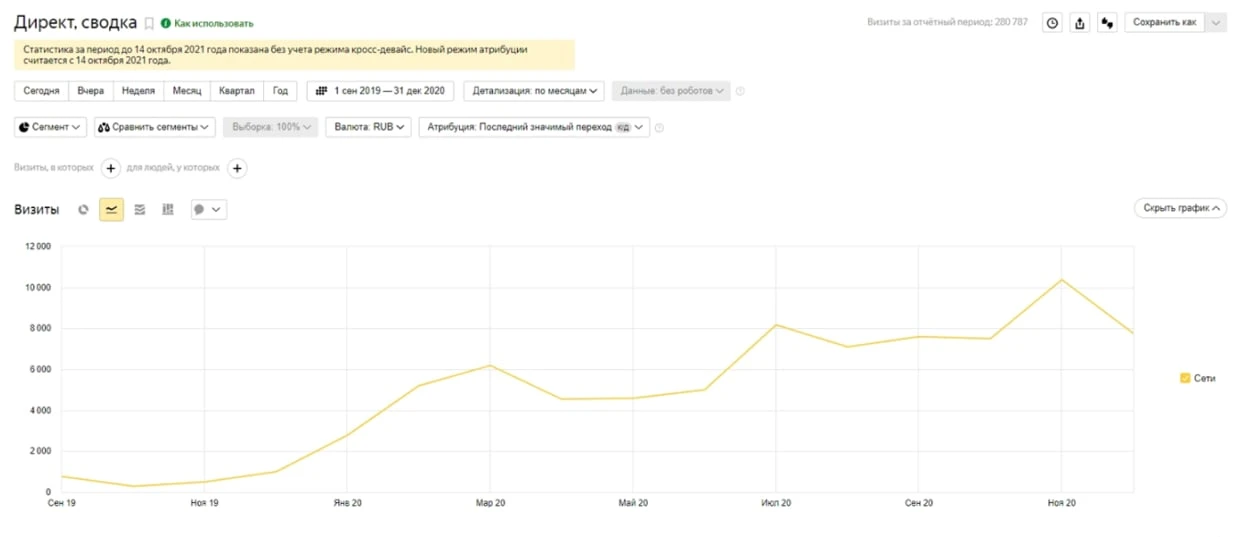Switch to the pie chart view
Screen dimensions: 1240x537
coord(83,210)
